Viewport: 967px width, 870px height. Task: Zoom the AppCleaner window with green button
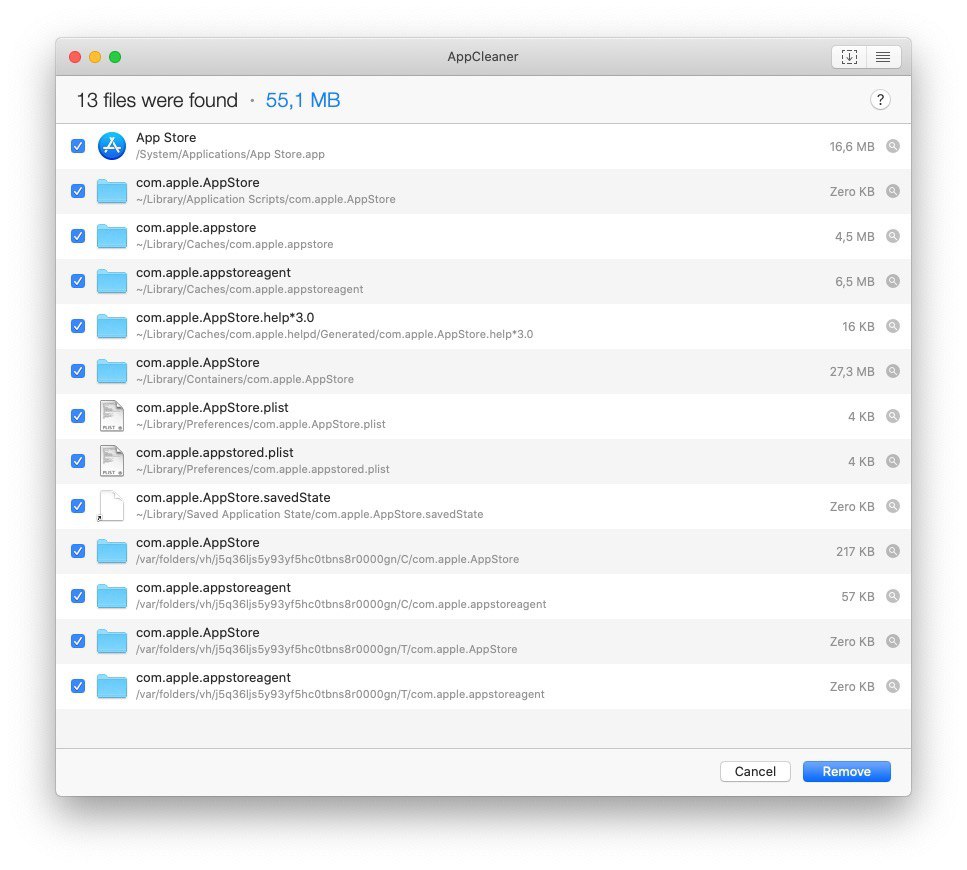pyautogui.click(x=115, y=57)
